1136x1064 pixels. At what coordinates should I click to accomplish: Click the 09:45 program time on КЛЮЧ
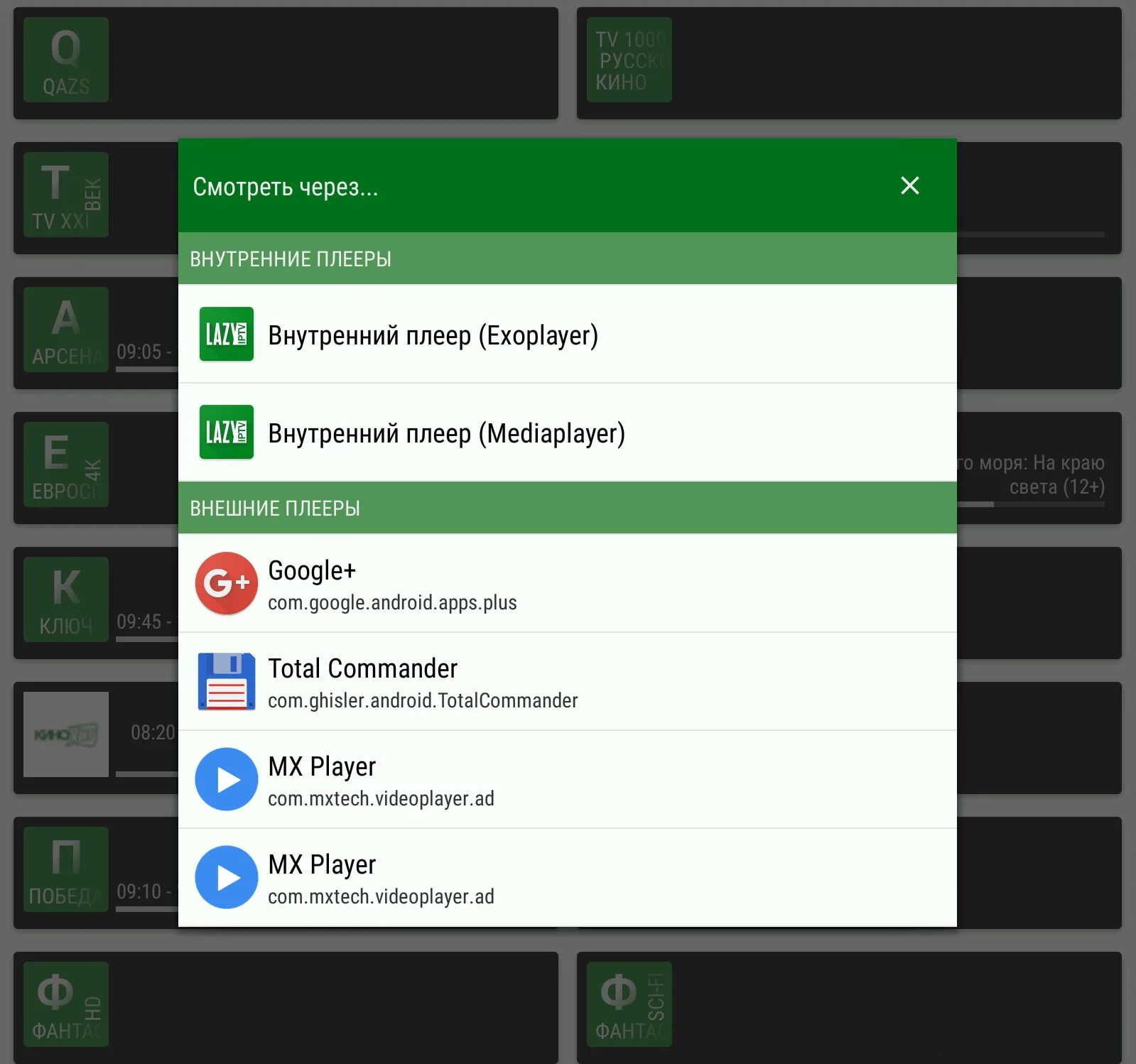[x=144, y=621]
